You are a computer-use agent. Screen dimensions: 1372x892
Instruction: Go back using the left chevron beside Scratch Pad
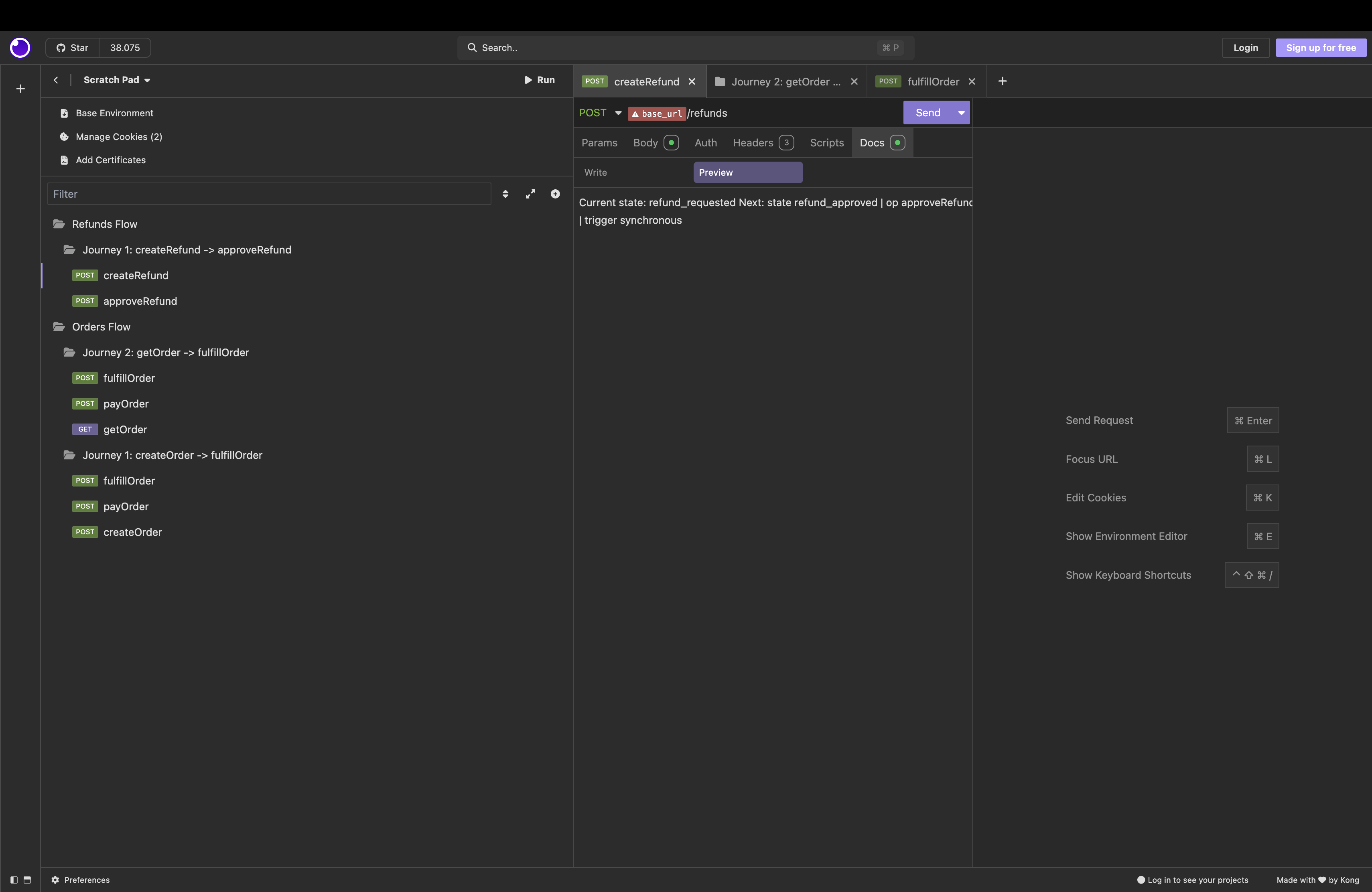pos(56,80)
